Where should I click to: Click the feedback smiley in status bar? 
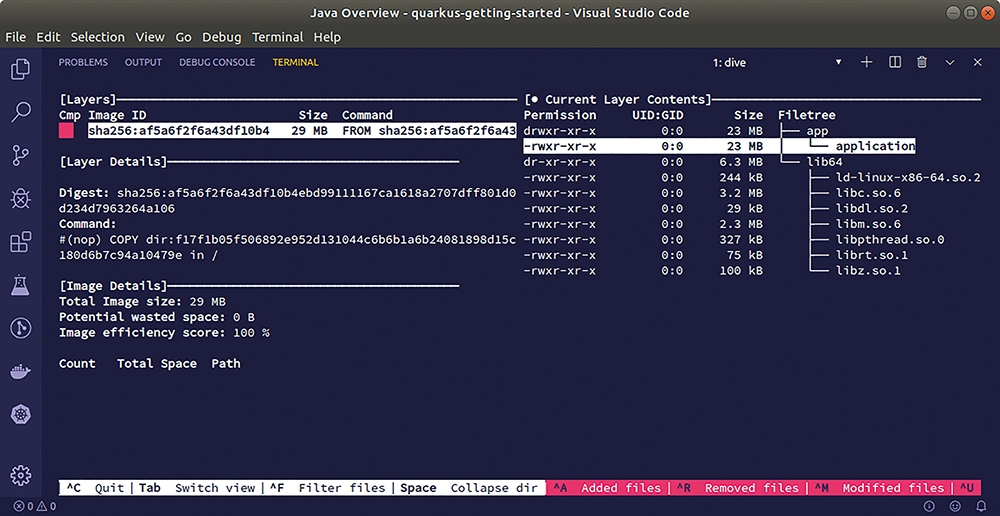(955, 506)
